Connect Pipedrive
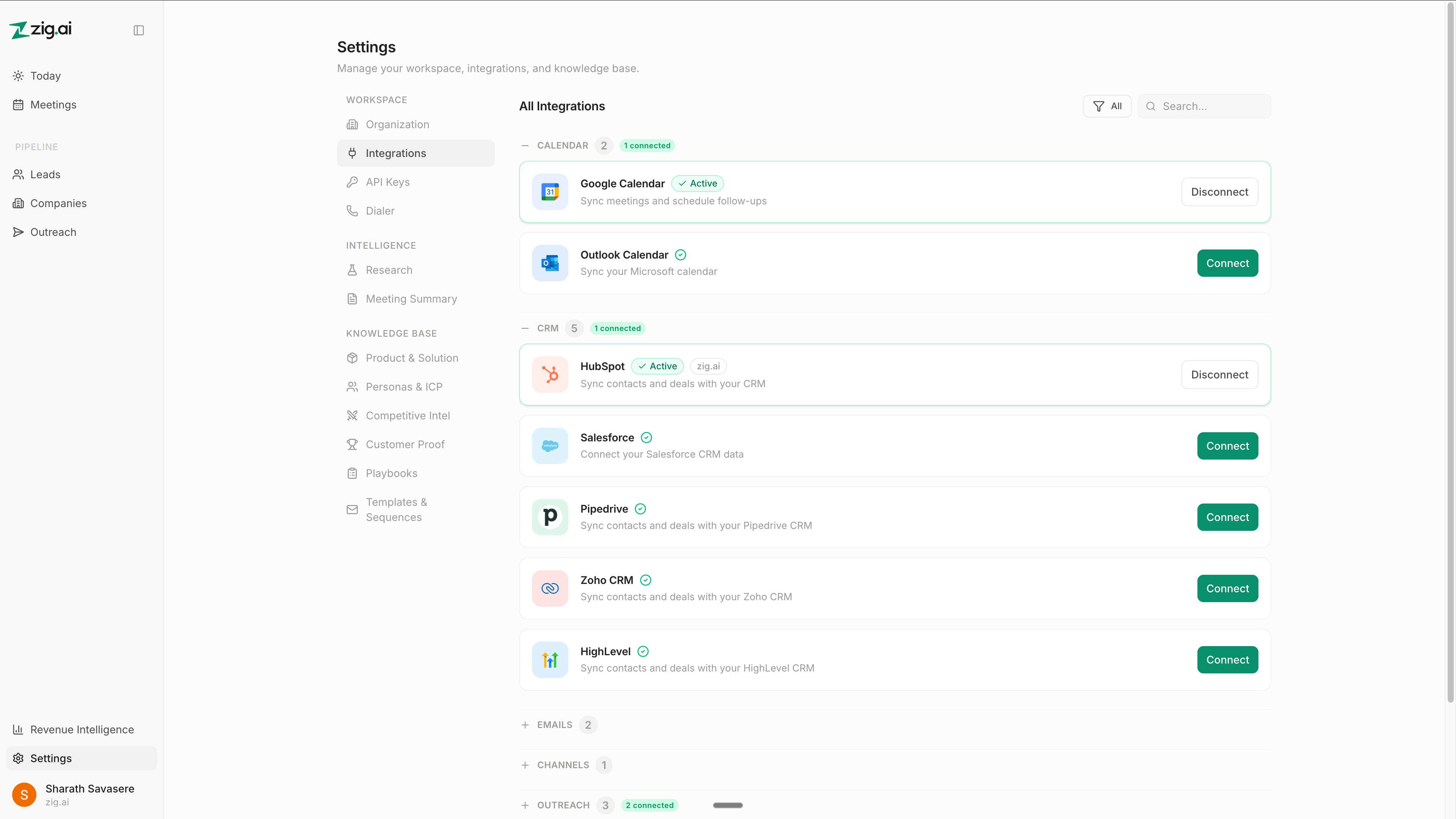The width and height of the screenshot is (1456, 819). pyautogui.click(x=1227, y=517)
